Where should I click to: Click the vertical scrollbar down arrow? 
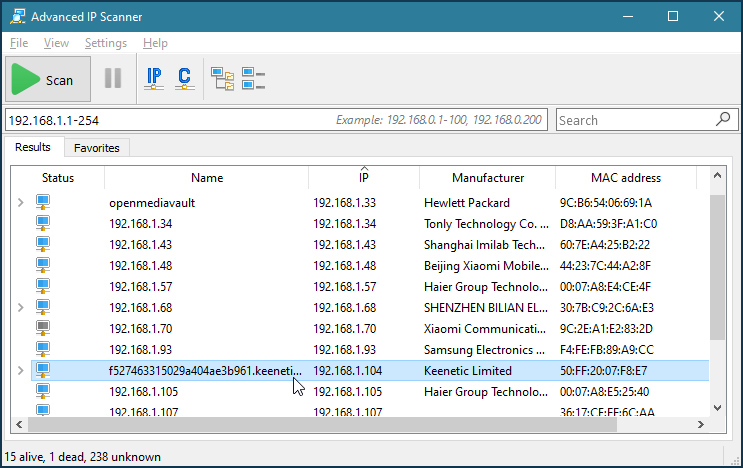click(x=717, y=407)
